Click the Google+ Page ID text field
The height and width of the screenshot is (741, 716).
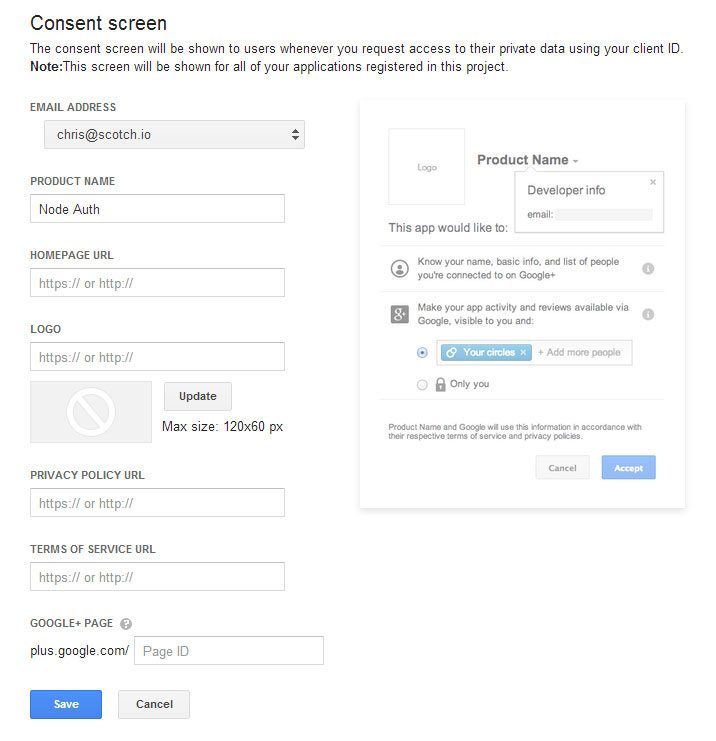click(229, 651)
